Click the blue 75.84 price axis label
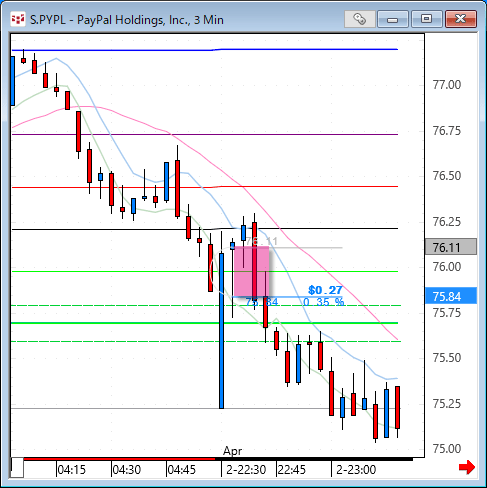487x488 pixels. pos(451,296)
